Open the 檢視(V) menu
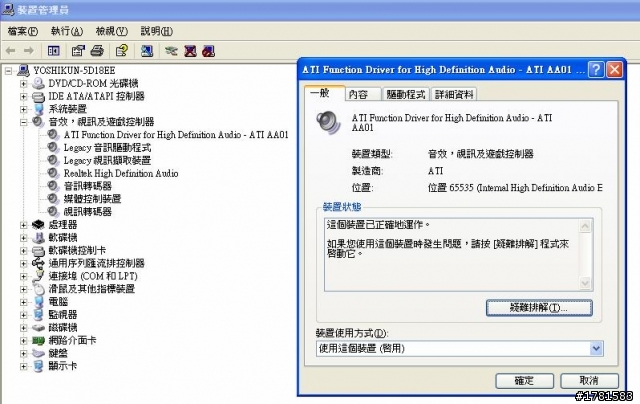 [111, 31]
